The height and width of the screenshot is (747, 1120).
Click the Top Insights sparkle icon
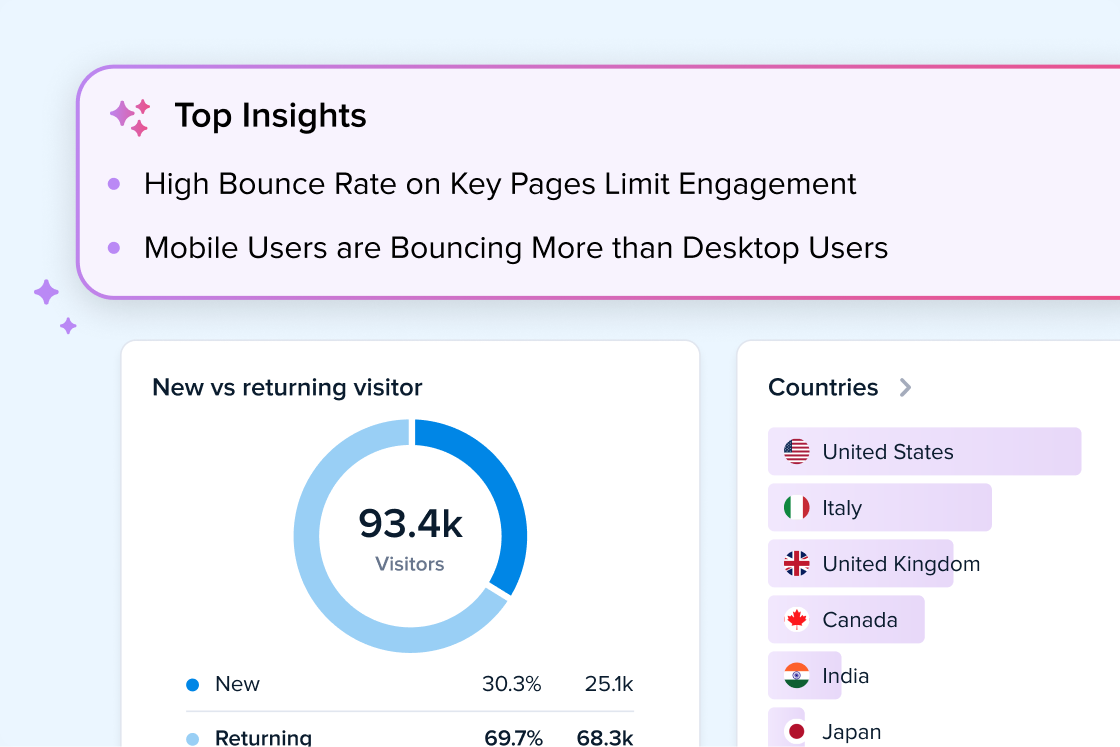pos(130,117)
